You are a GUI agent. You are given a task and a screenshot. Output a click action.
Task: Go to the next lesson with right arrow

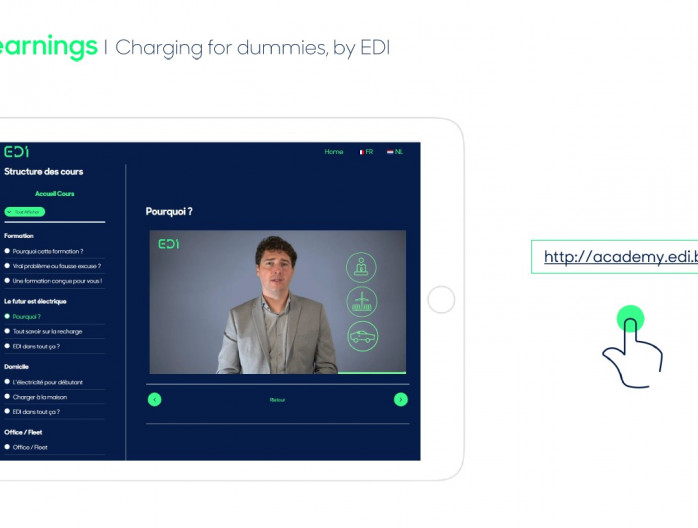(401, 399)
